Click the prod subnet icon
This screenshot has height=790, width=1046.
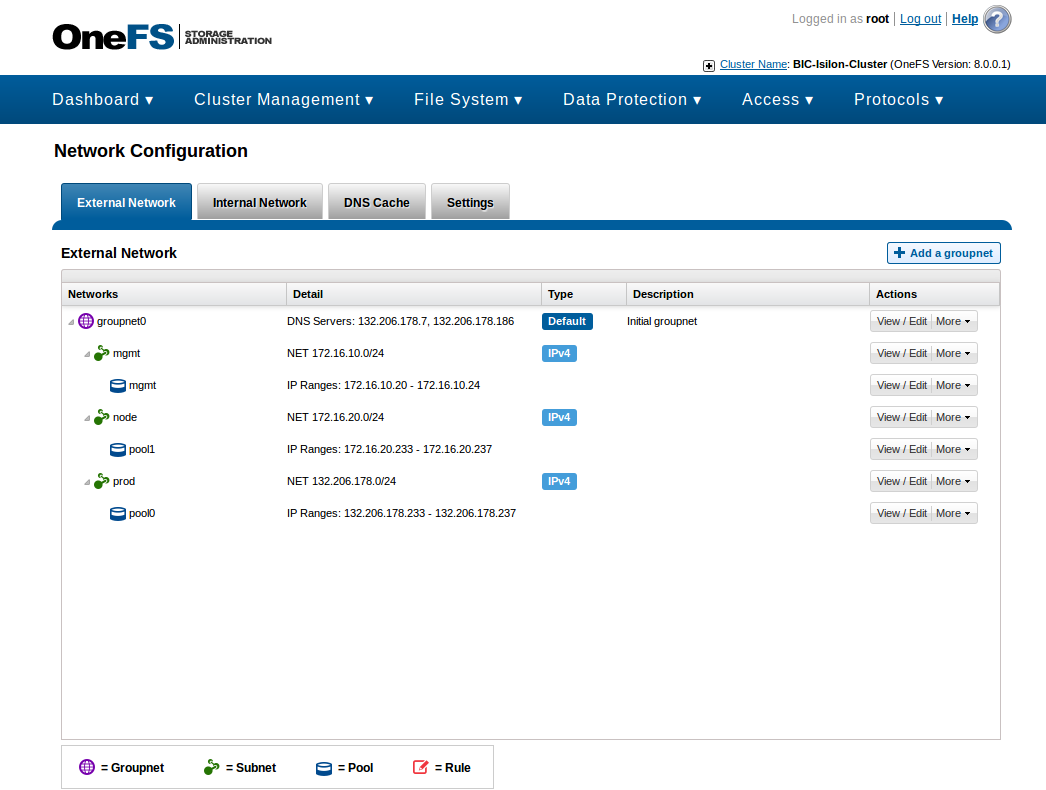point(101,481)
